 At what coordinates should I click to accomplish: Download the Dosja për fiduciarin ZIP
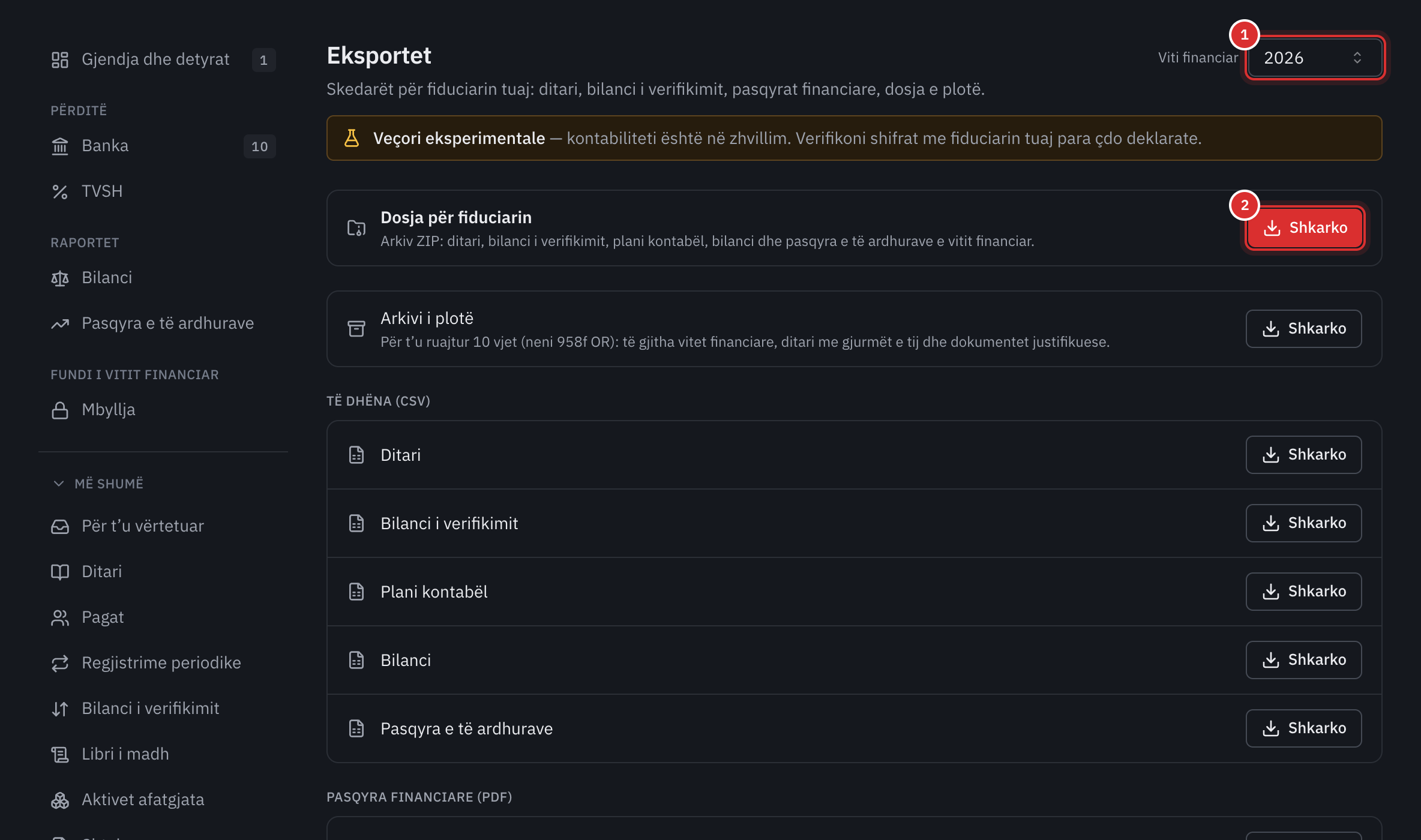(1305, 228)
